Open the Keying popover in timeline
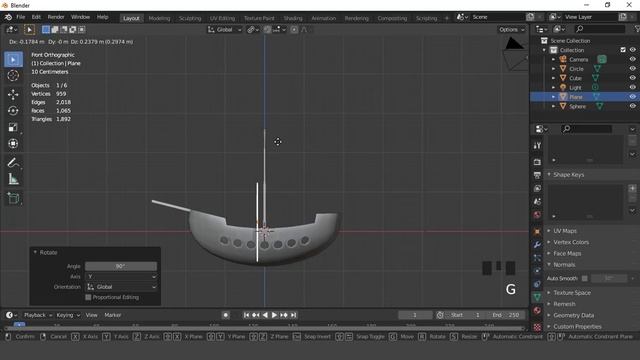The image size is (640, 360). 68,315
